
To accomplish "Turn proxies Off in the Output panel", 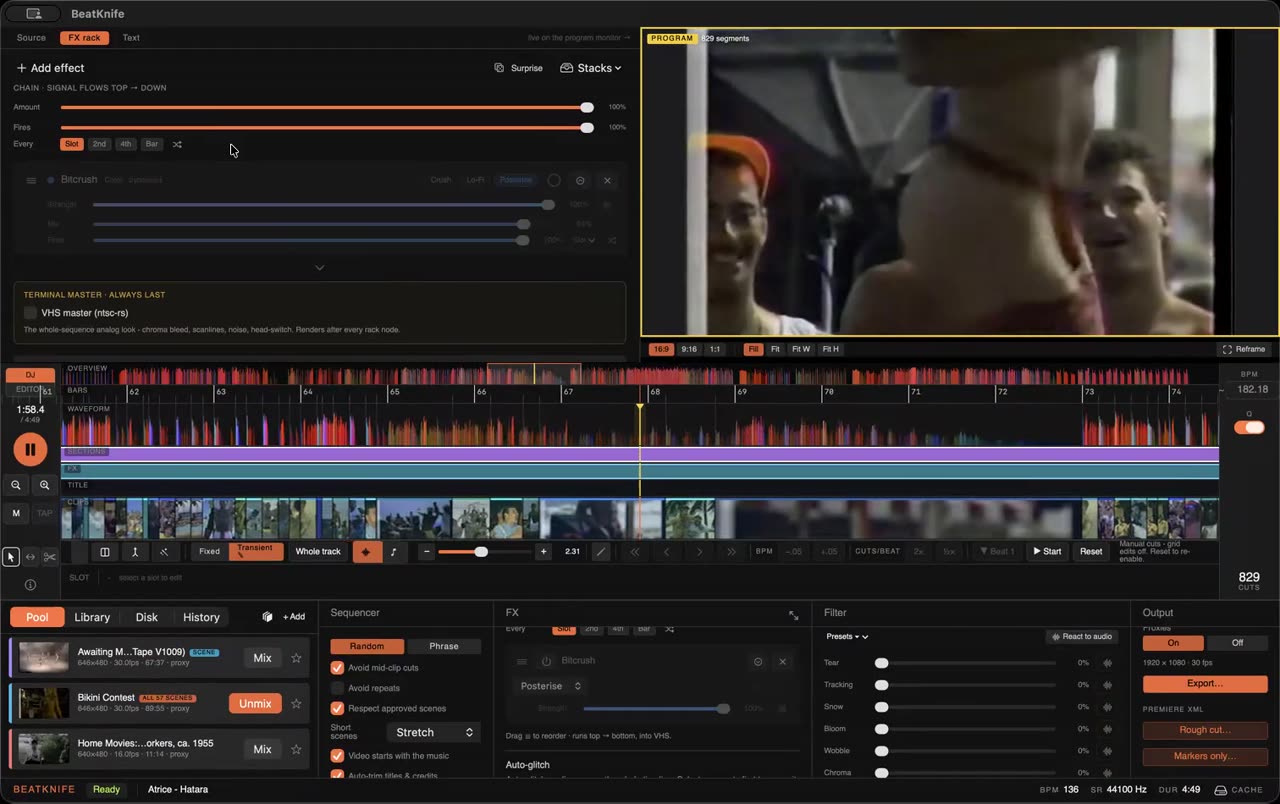I will pos(1237,643).
